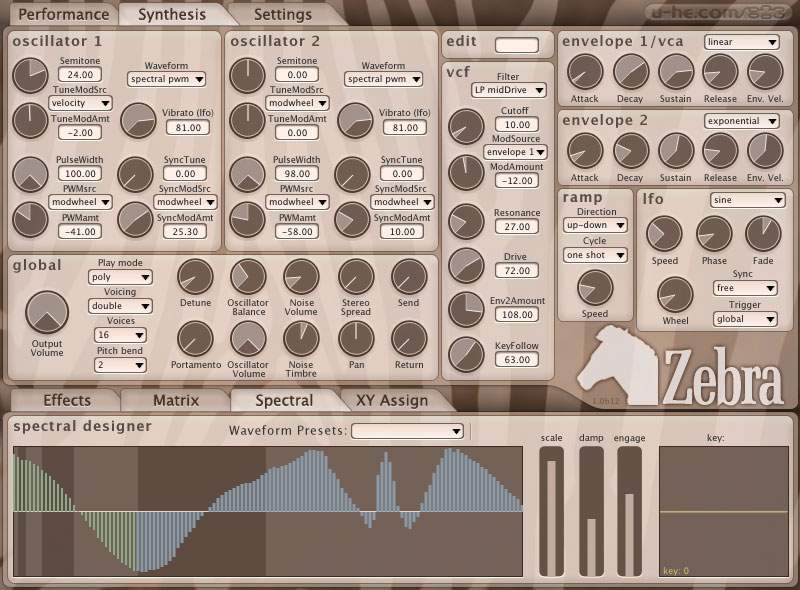Click the global Output Volume knob
Viewport: 800px width, 590px height.
click(x=47, y=313)
